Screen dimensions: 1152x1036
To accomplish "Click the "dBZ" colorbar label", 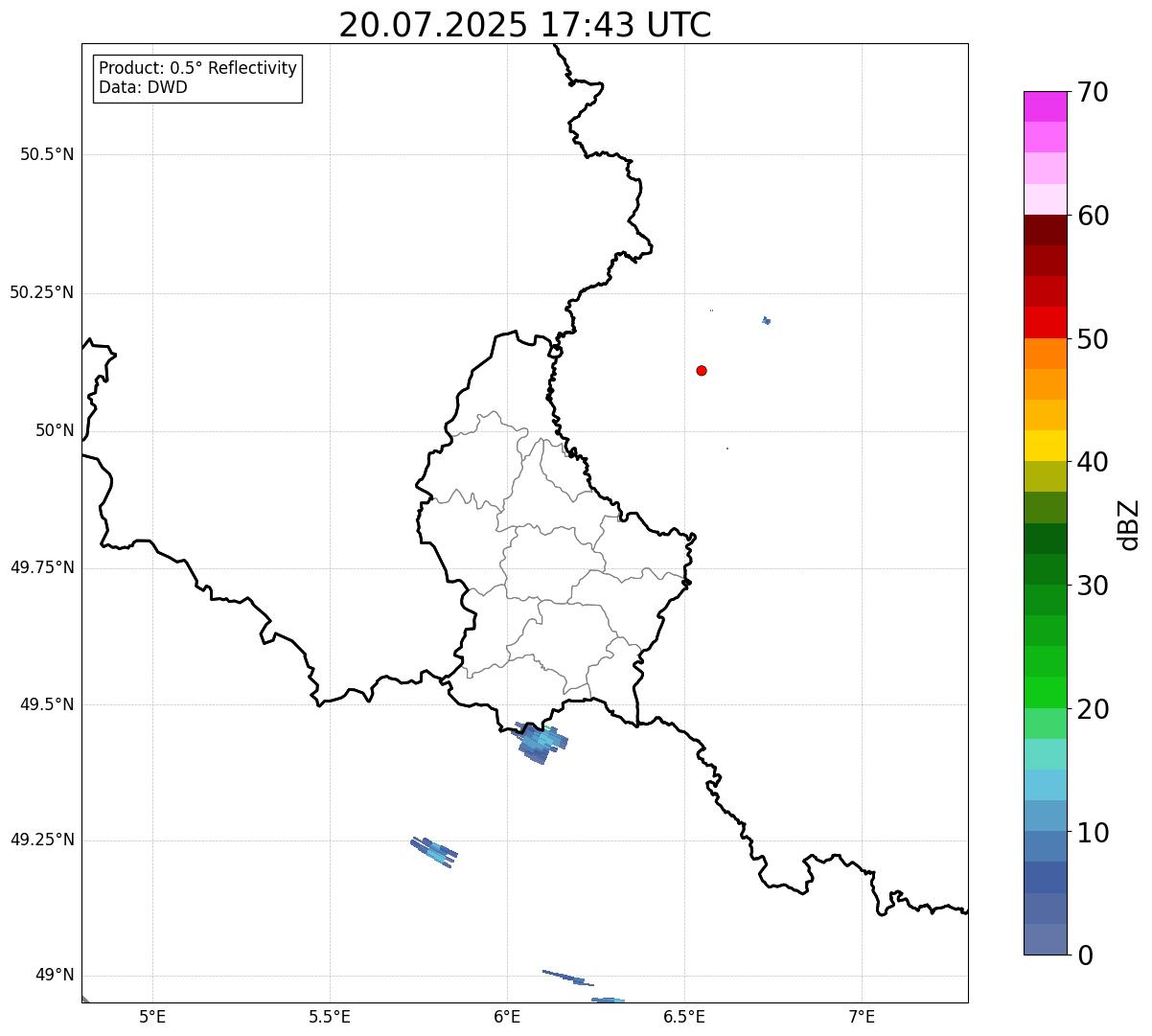I will tap(1129, 524).
